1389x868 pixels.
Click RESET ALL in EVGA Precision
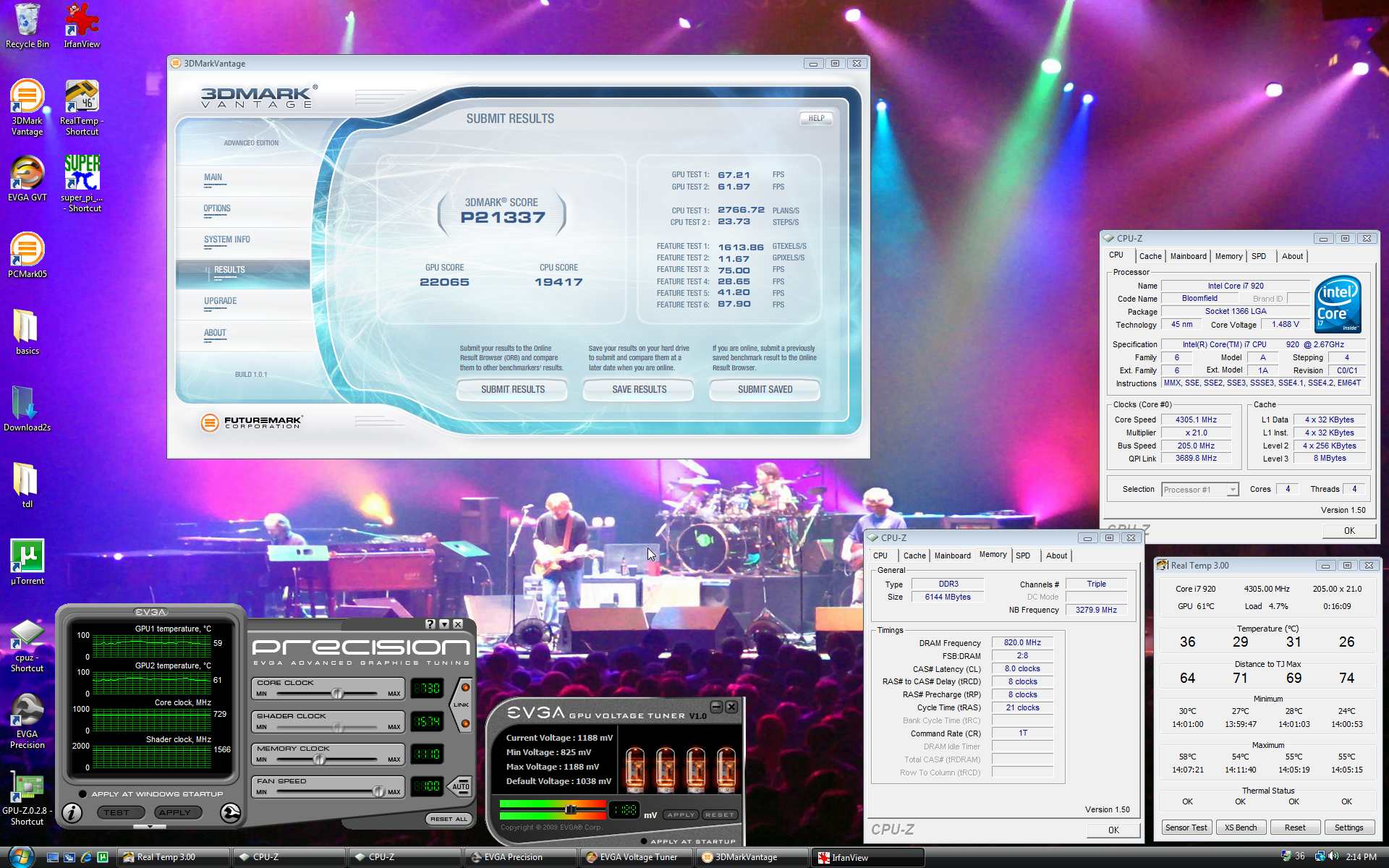[449, 819]
